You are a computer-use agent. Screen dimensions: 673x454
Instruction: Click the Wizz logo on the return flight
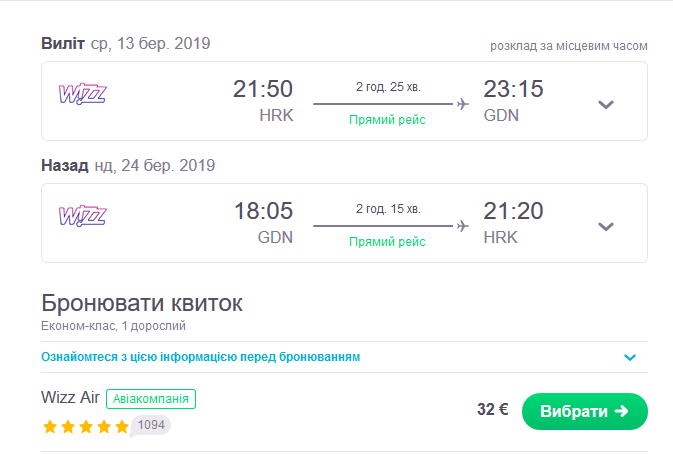click(83, 215)
